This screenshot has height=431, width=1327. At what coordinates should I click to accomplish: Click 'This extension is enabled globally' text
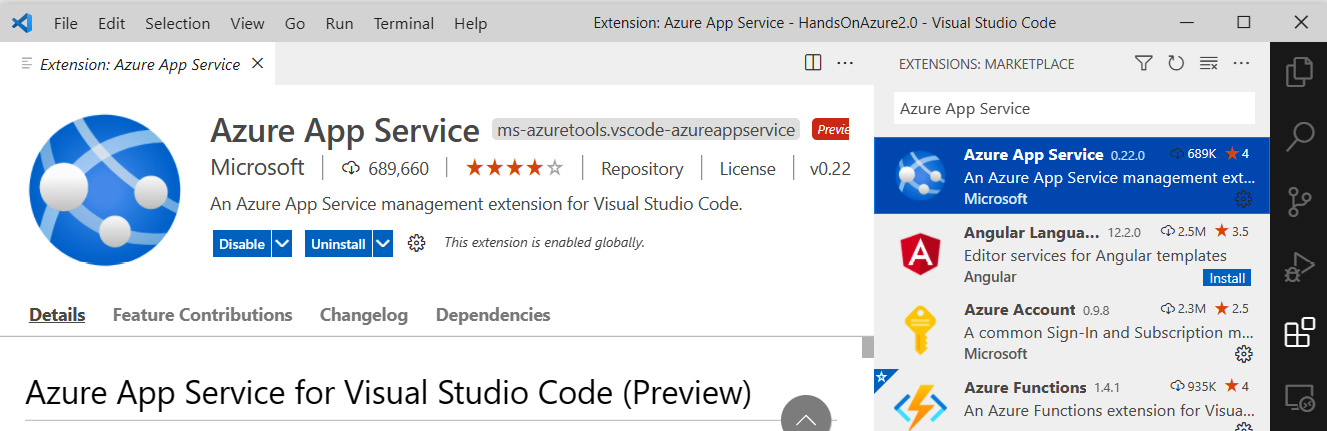coord(544,242)
